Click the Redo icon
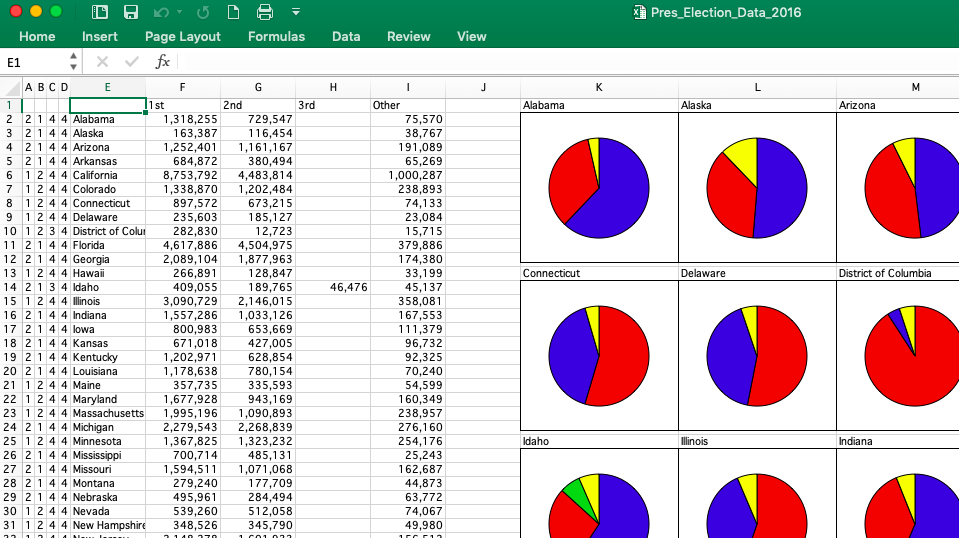Viewport: 959px width, 538px height. tap(203, 12)
